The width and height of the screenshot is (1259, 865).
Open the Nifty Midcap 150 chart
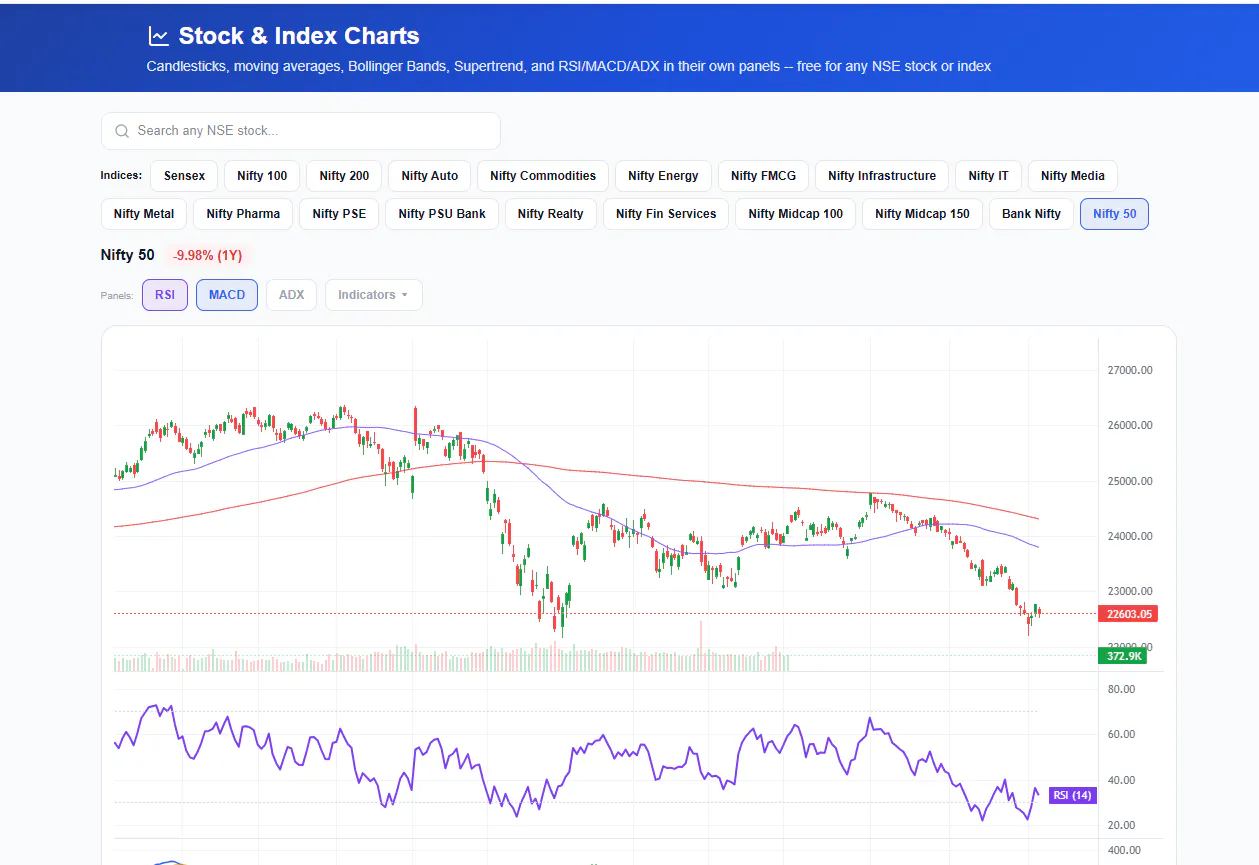coord(922,214)
